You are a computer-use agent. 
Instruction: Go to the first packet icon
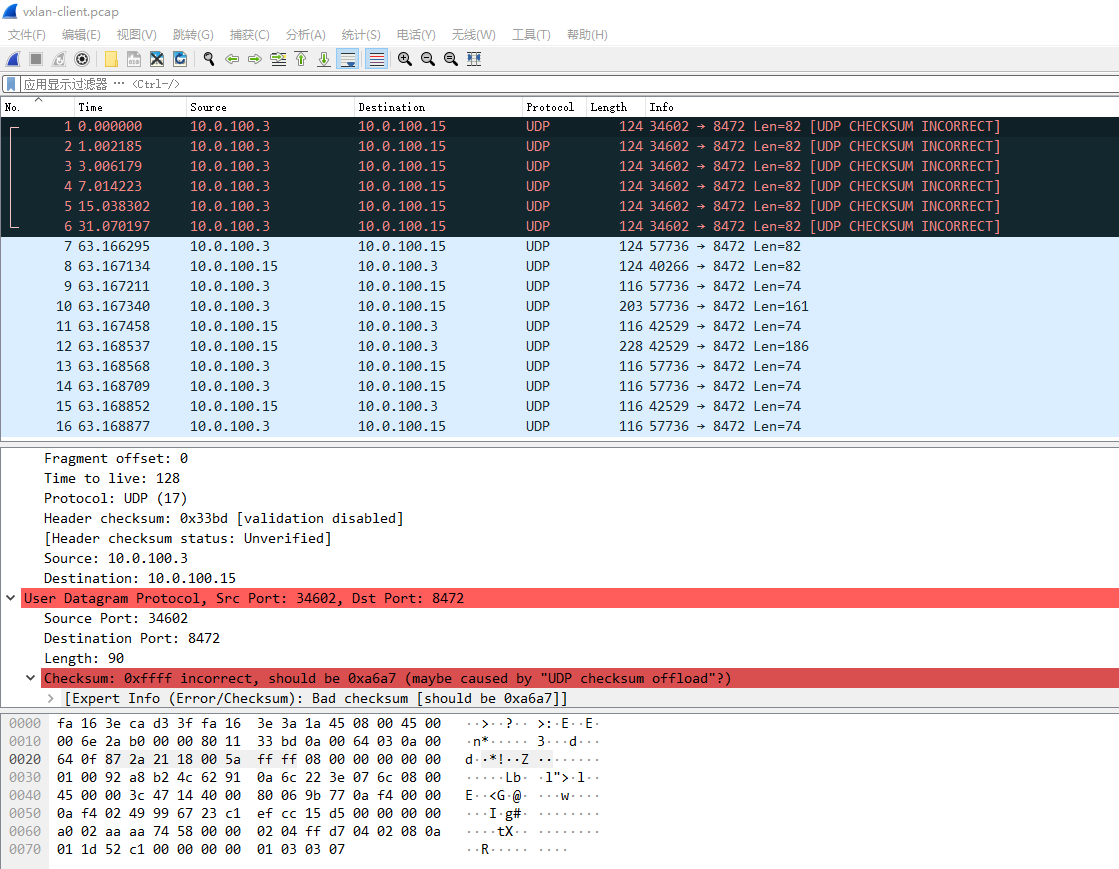click(301, 59)
